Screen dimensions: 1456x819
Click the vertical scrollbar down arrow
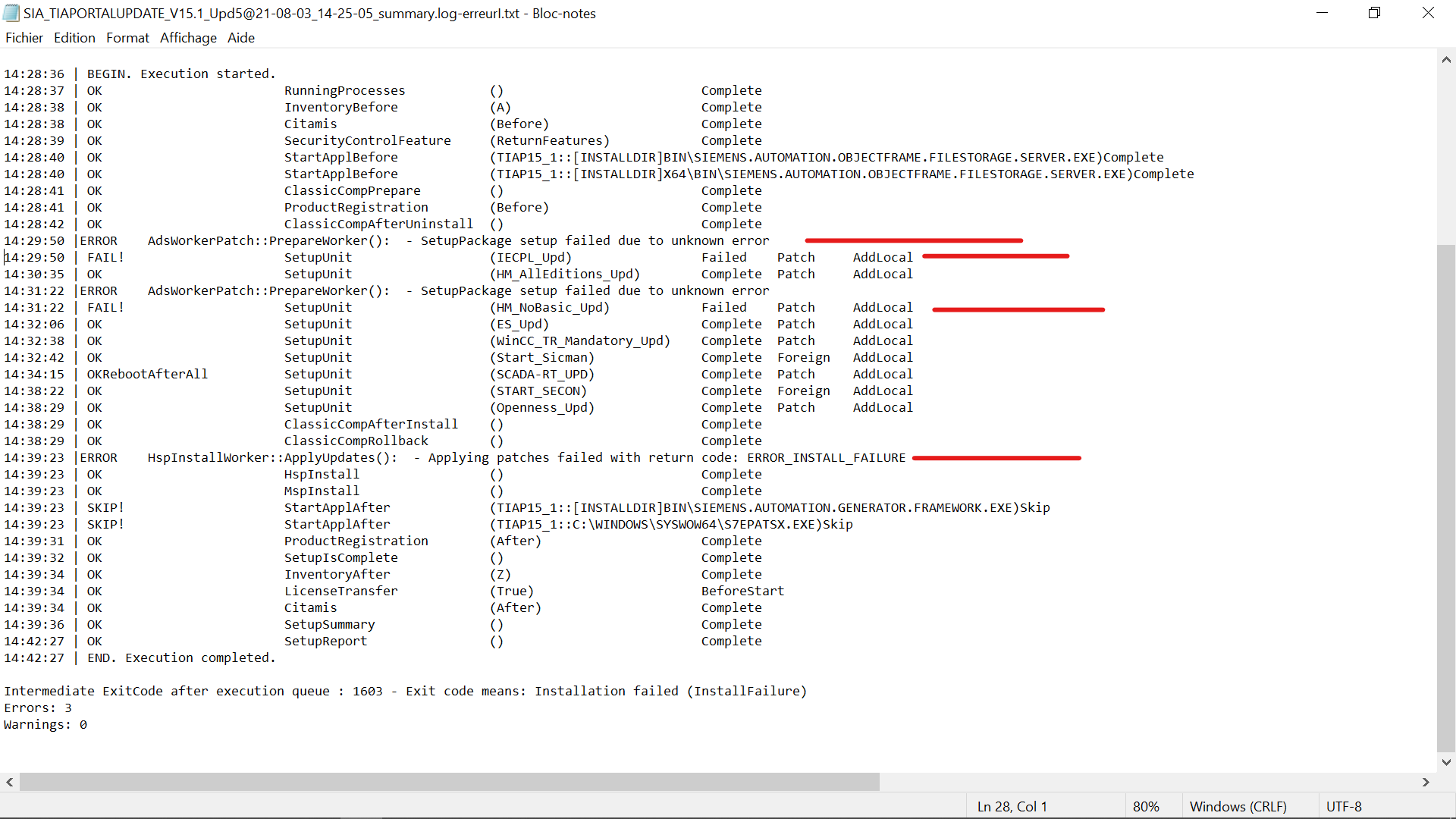click(x=1446, y=763)
